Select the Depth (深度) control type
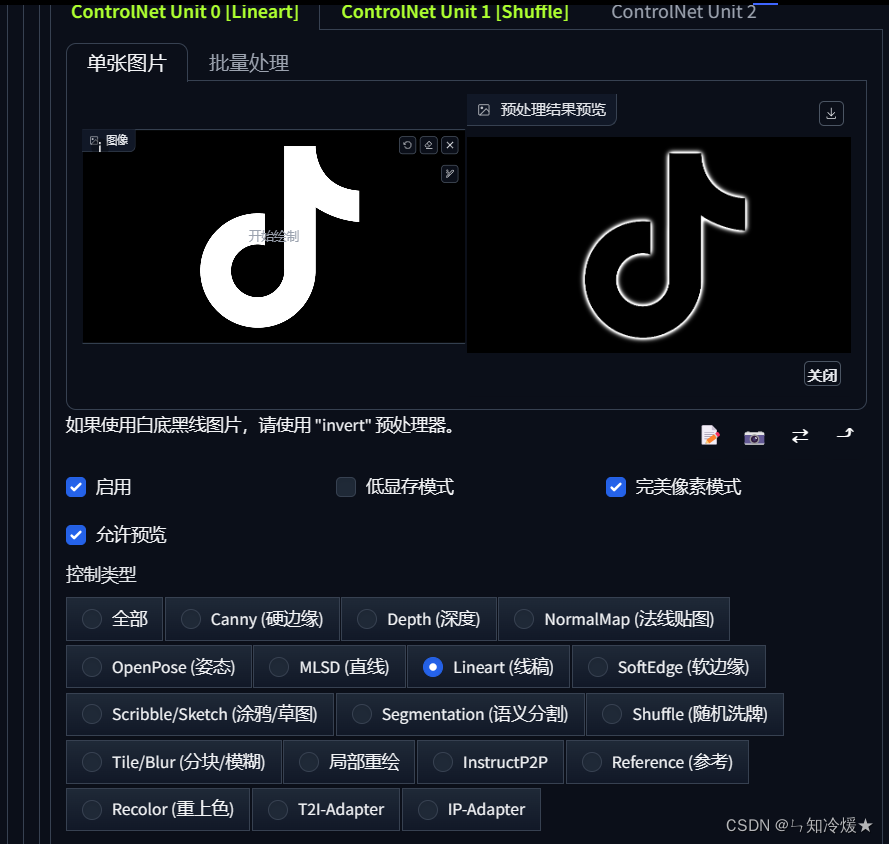 419,619
